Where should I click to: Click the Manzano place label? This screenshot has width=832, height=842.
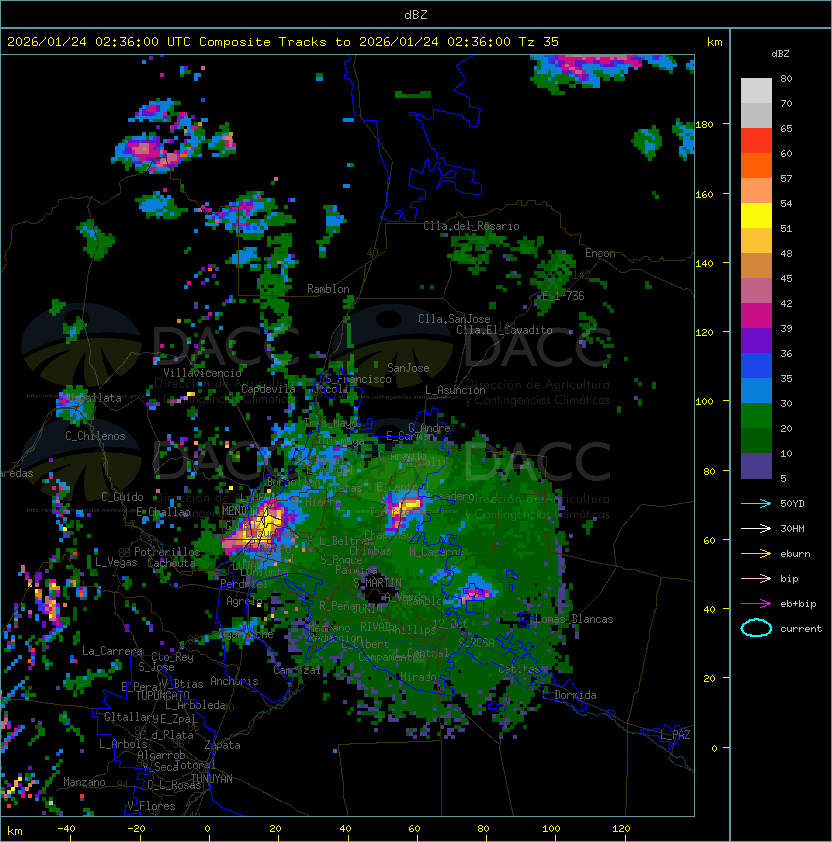pos(84,782)
